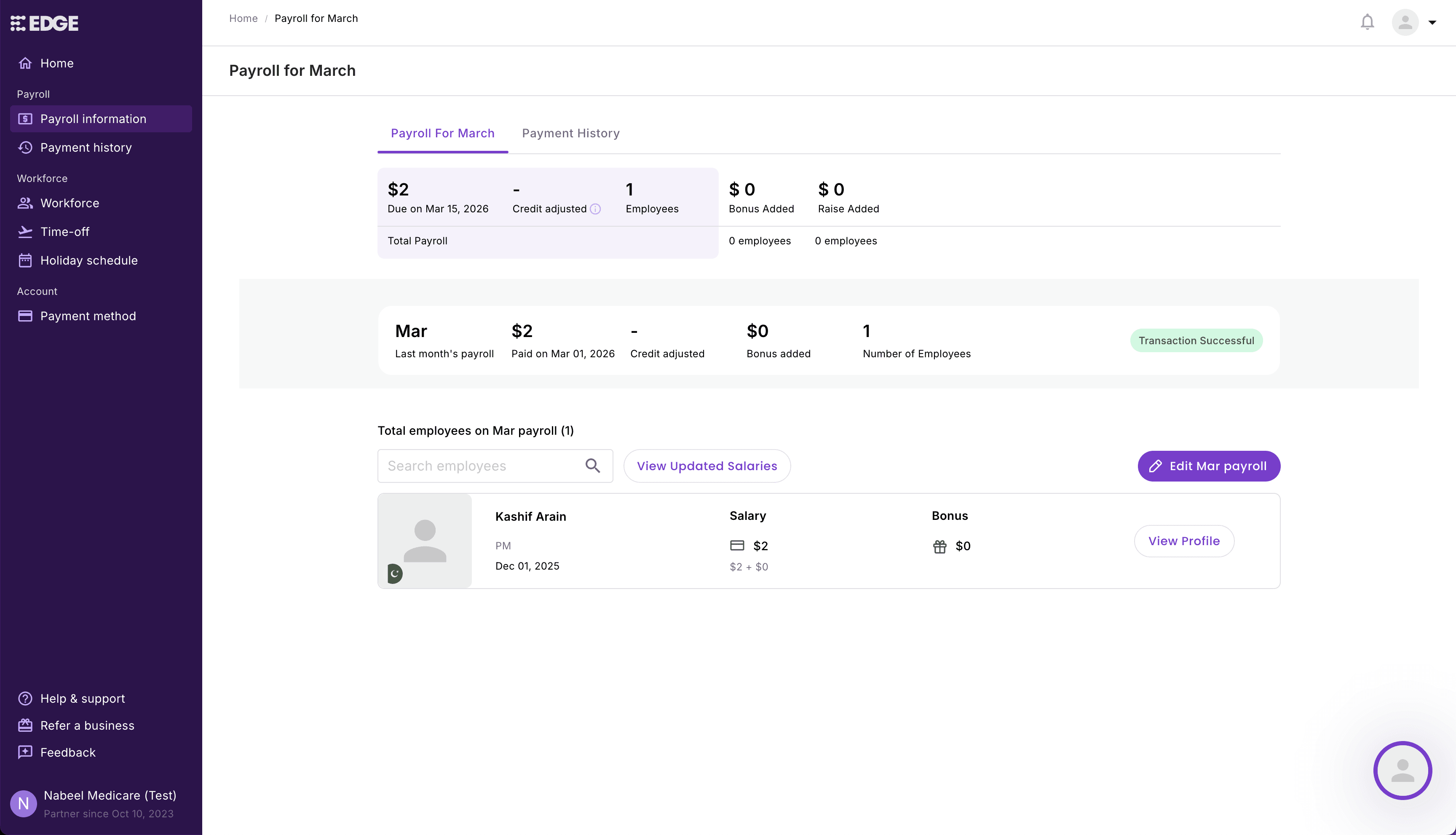1456x835 pixels.
Task: Select the Payroll For March tab
Action: click(x=442, y=133)
